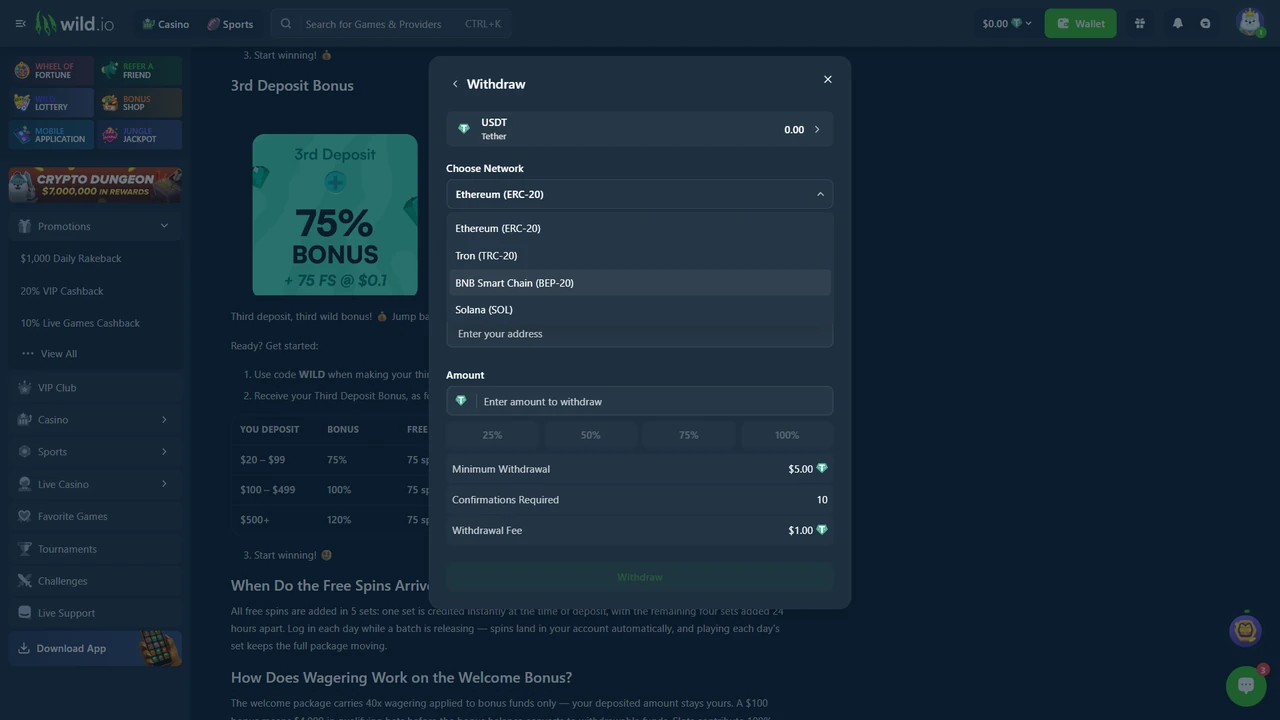Open the Sports header tab
The image size is (1280, 720).
click(x=230, y=23)
